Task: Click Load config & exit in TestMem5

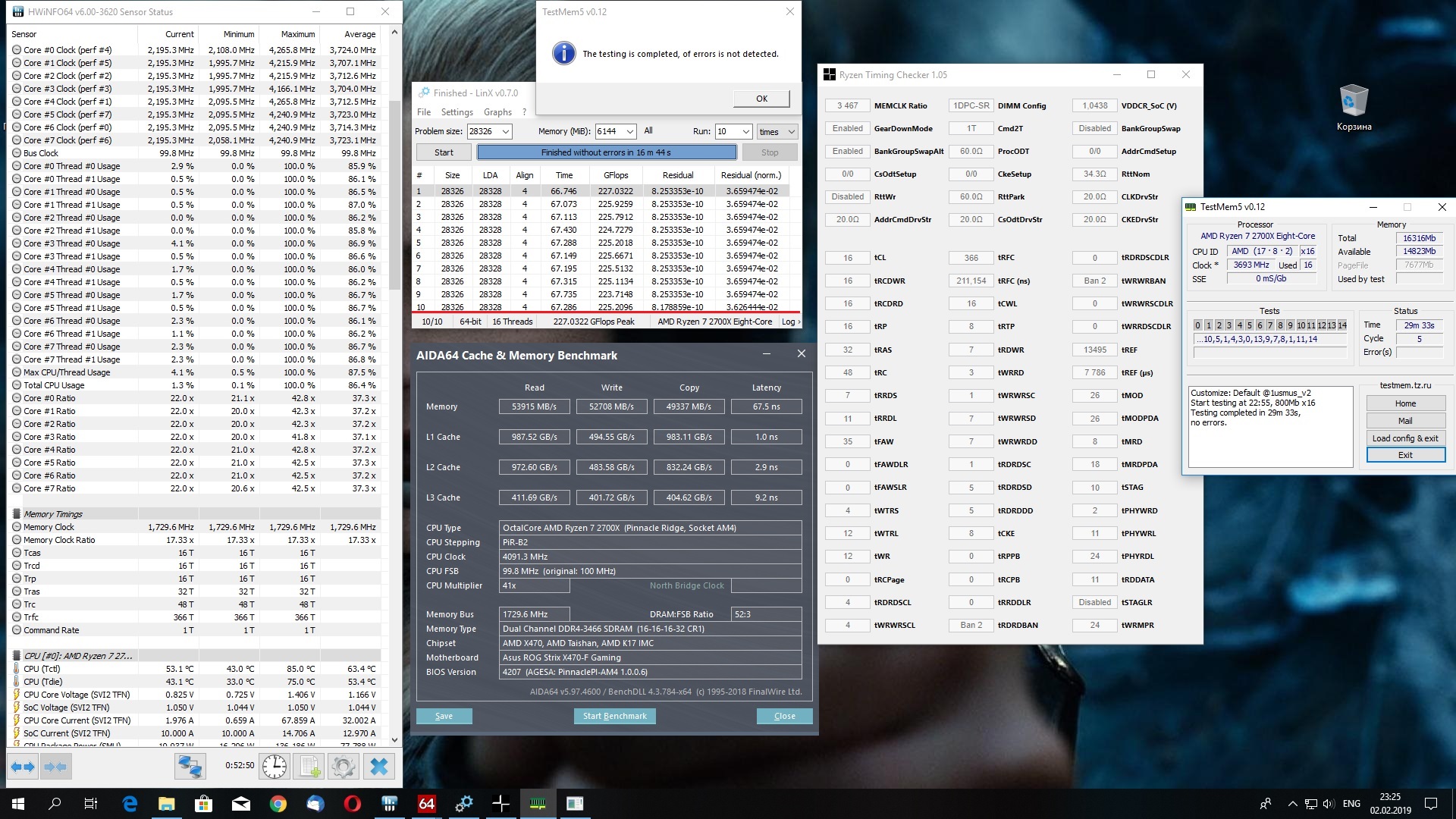Action: pos(1404,438)
